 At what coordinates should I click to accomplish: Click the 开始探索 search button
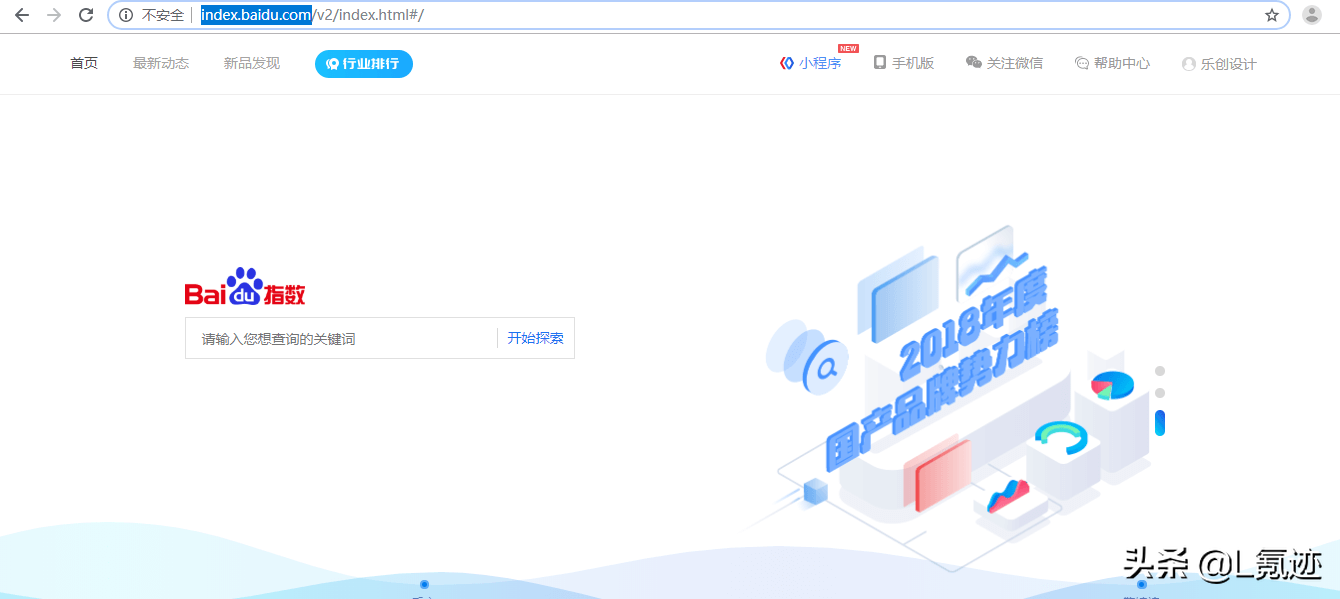(x=535, y=338)
